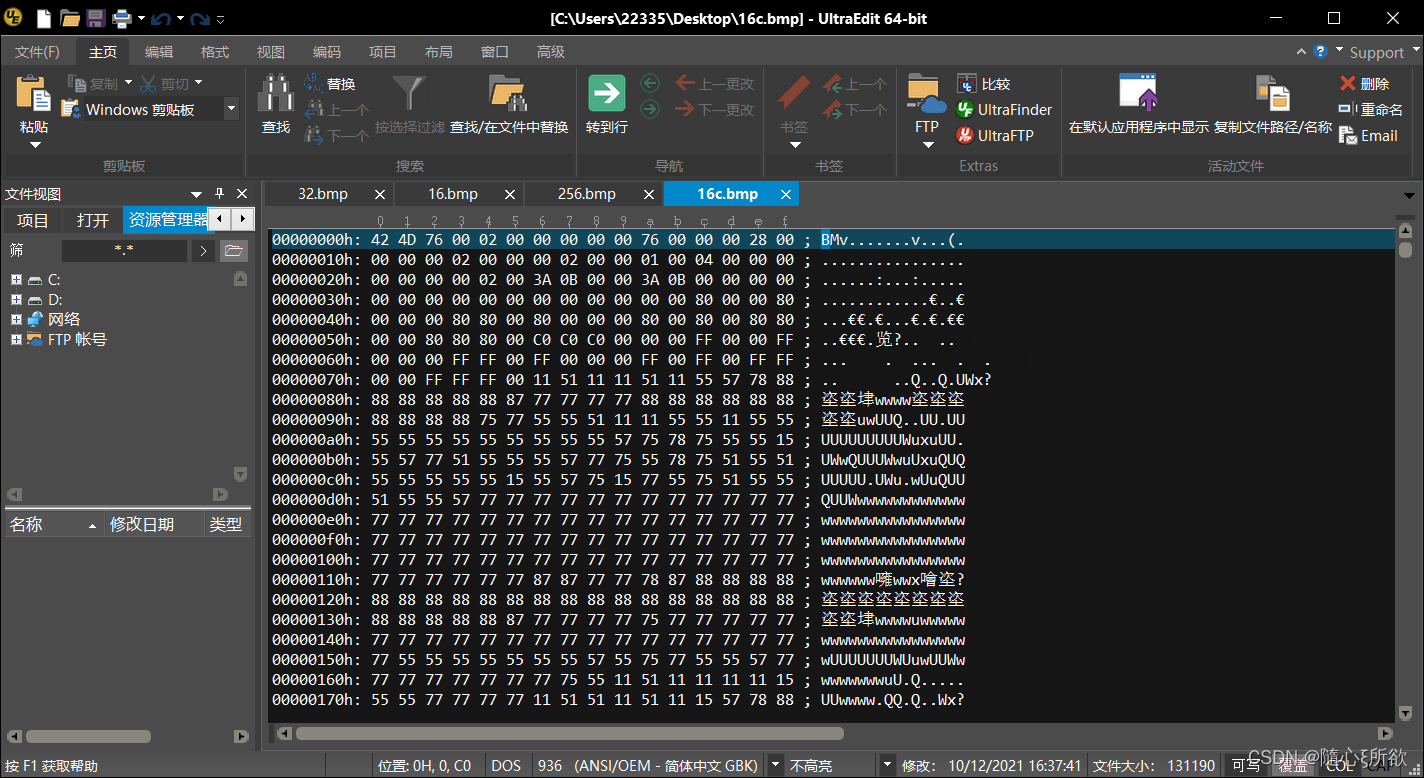Switch to the 视图 ribbon tab
Viewport: 1424px width, 778px height.
coord(271,52)
